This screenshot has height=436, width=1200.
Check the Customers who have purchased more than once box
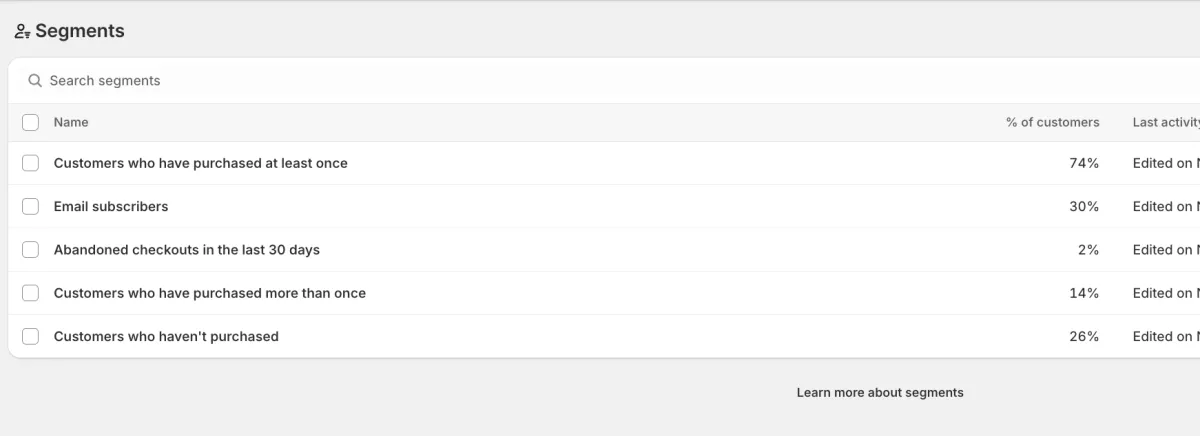click(x=31, y=293)
